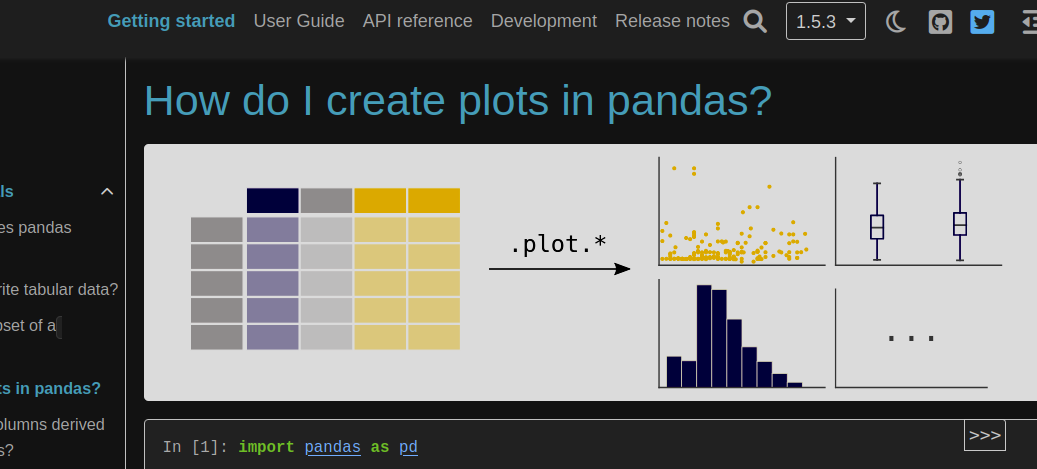This screenshot has height=469, width=1037.
Task: Click the 'How do I create plots in pandas?' heading
Action: [458, 101]
